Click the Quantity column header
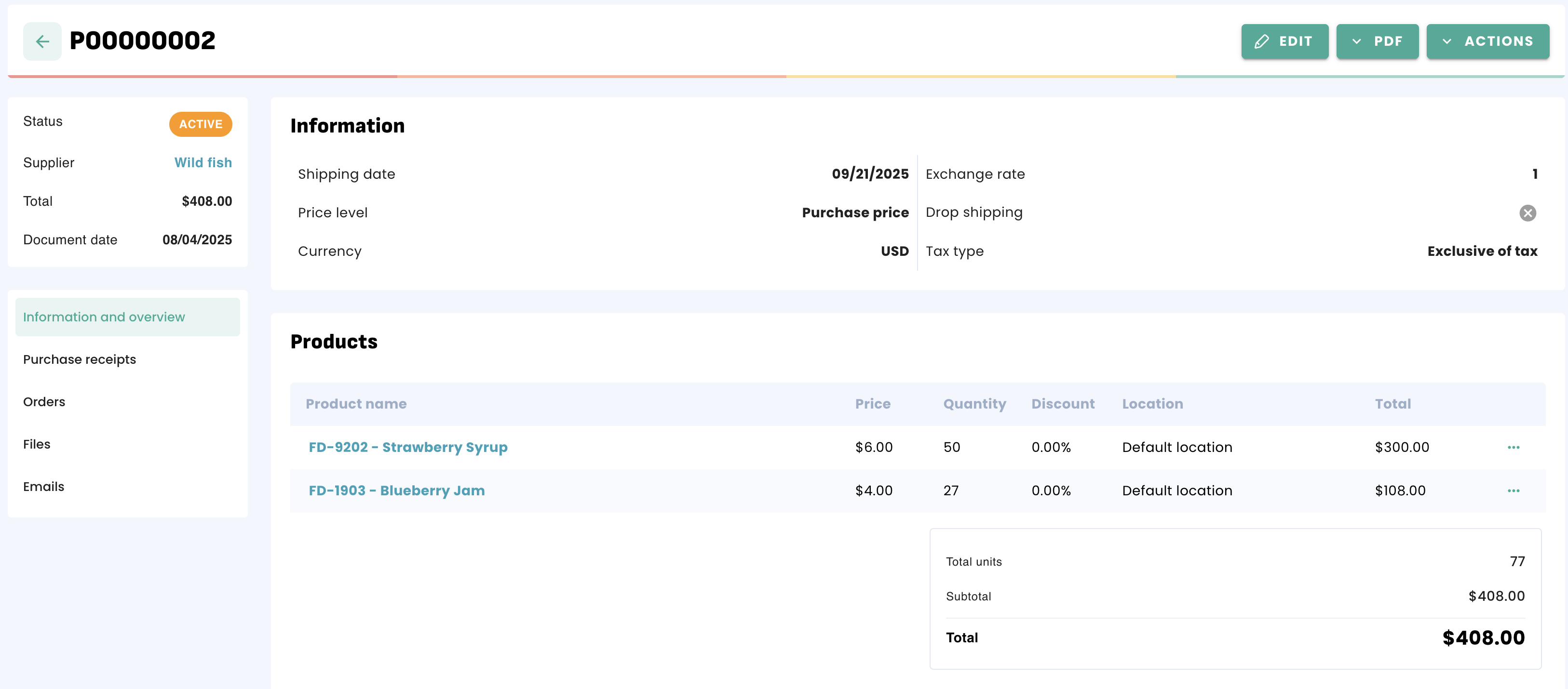 (974, 404)
